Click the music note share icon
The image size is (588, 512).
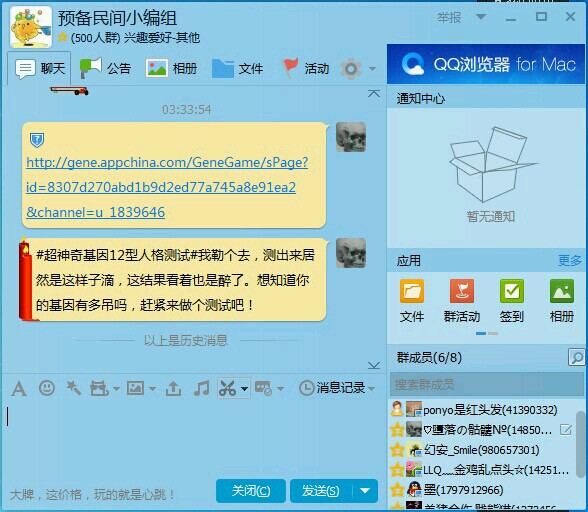click(202, 388)
